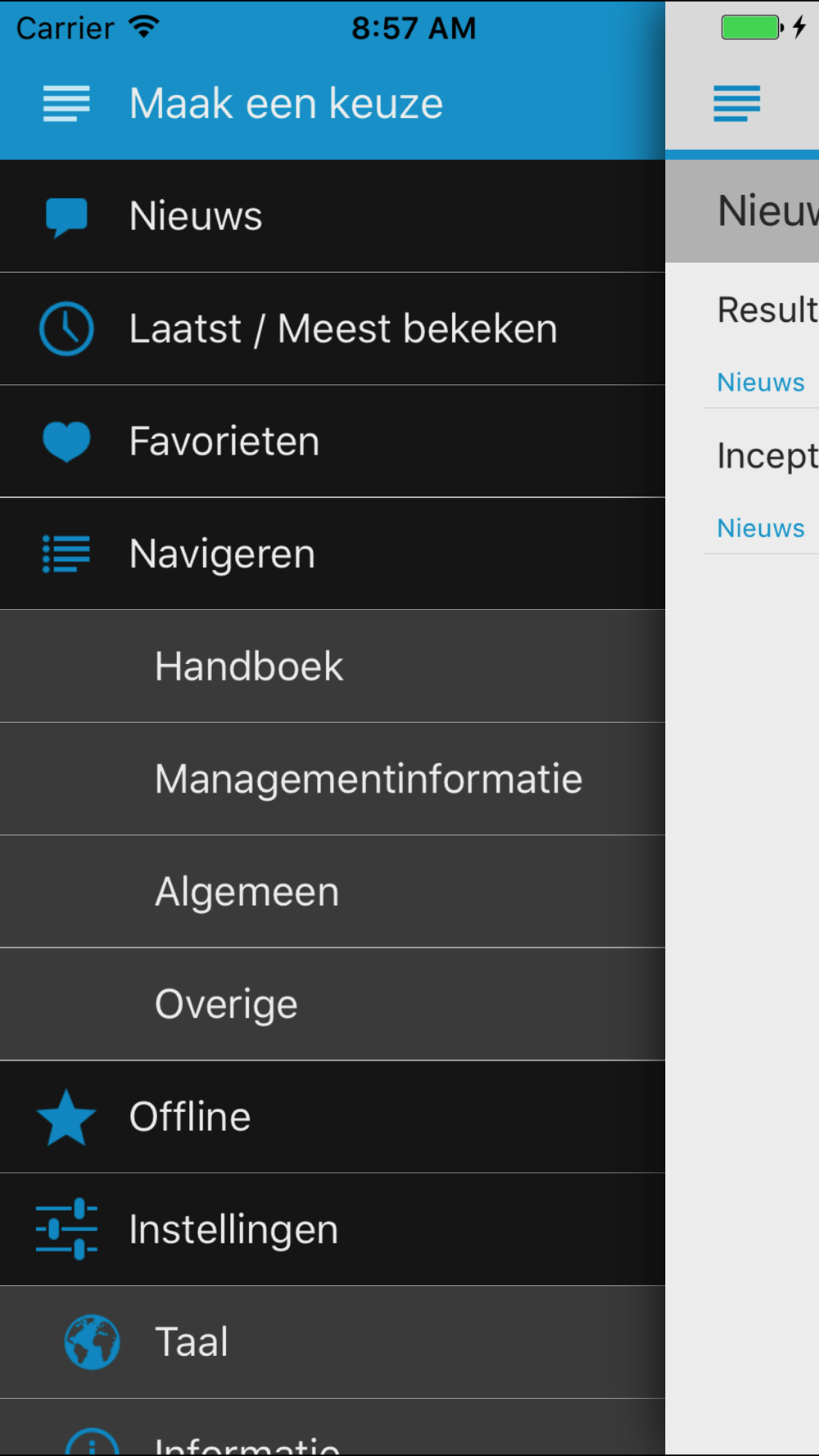819x1456 pixels.
Task: Tap the Nieuws link under Result
Action: 761,382
